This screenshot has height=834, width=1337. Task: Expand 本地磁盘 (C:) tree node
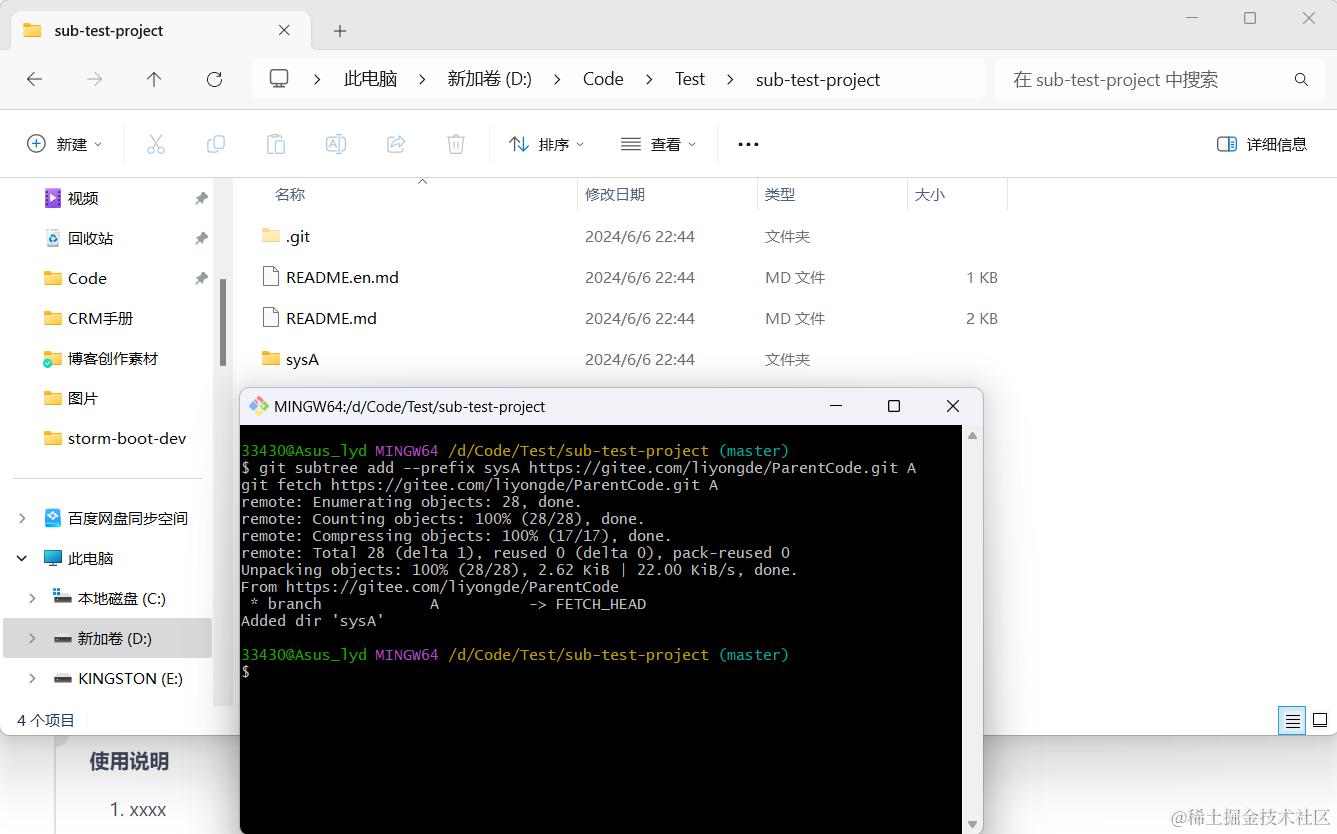32,598
